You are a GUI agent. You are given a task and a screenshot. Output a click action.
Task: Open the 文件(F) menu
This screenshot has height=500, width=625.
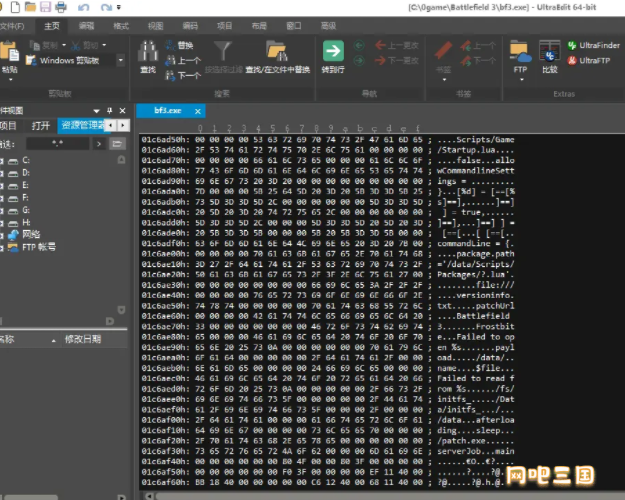12,26
